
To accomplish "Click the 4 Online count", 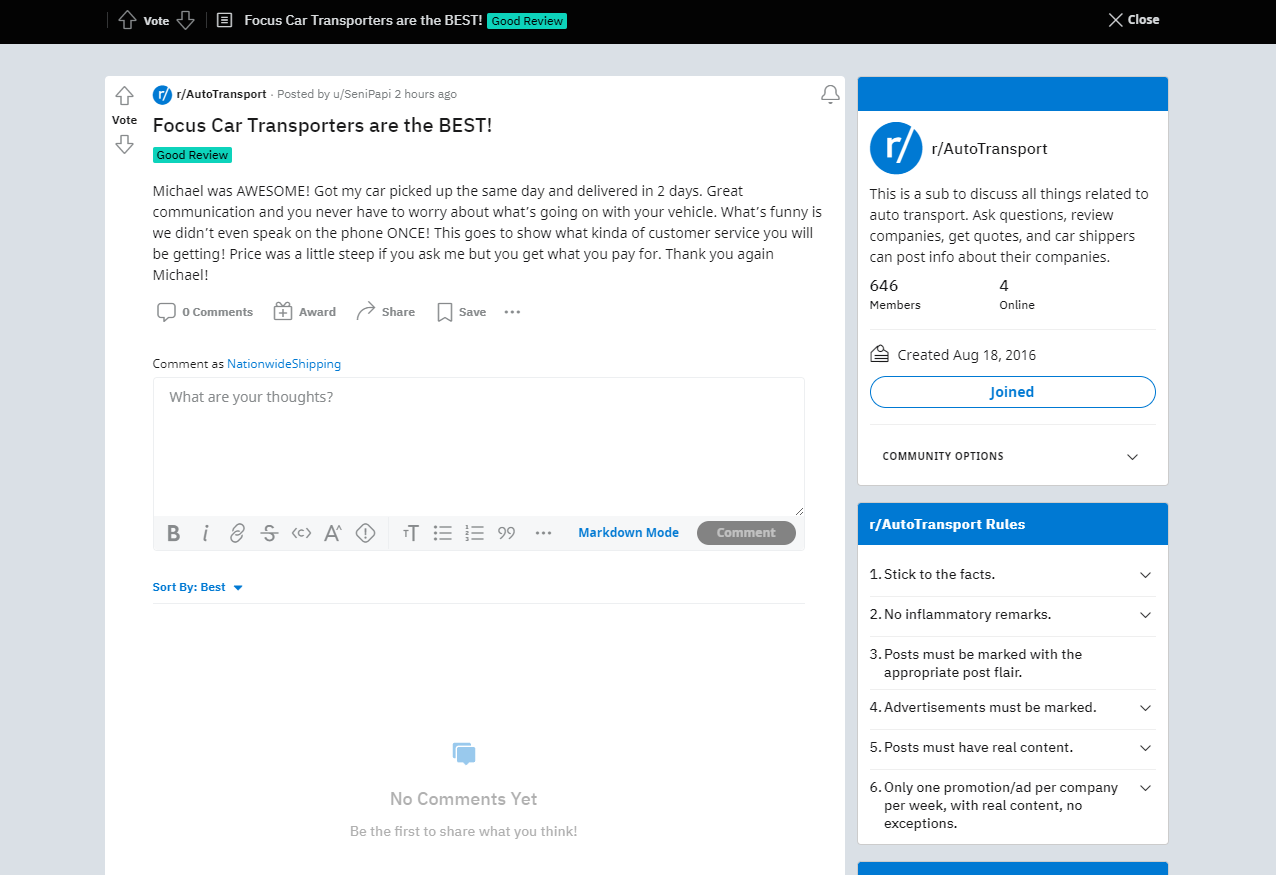I will tap(1017, 294).
